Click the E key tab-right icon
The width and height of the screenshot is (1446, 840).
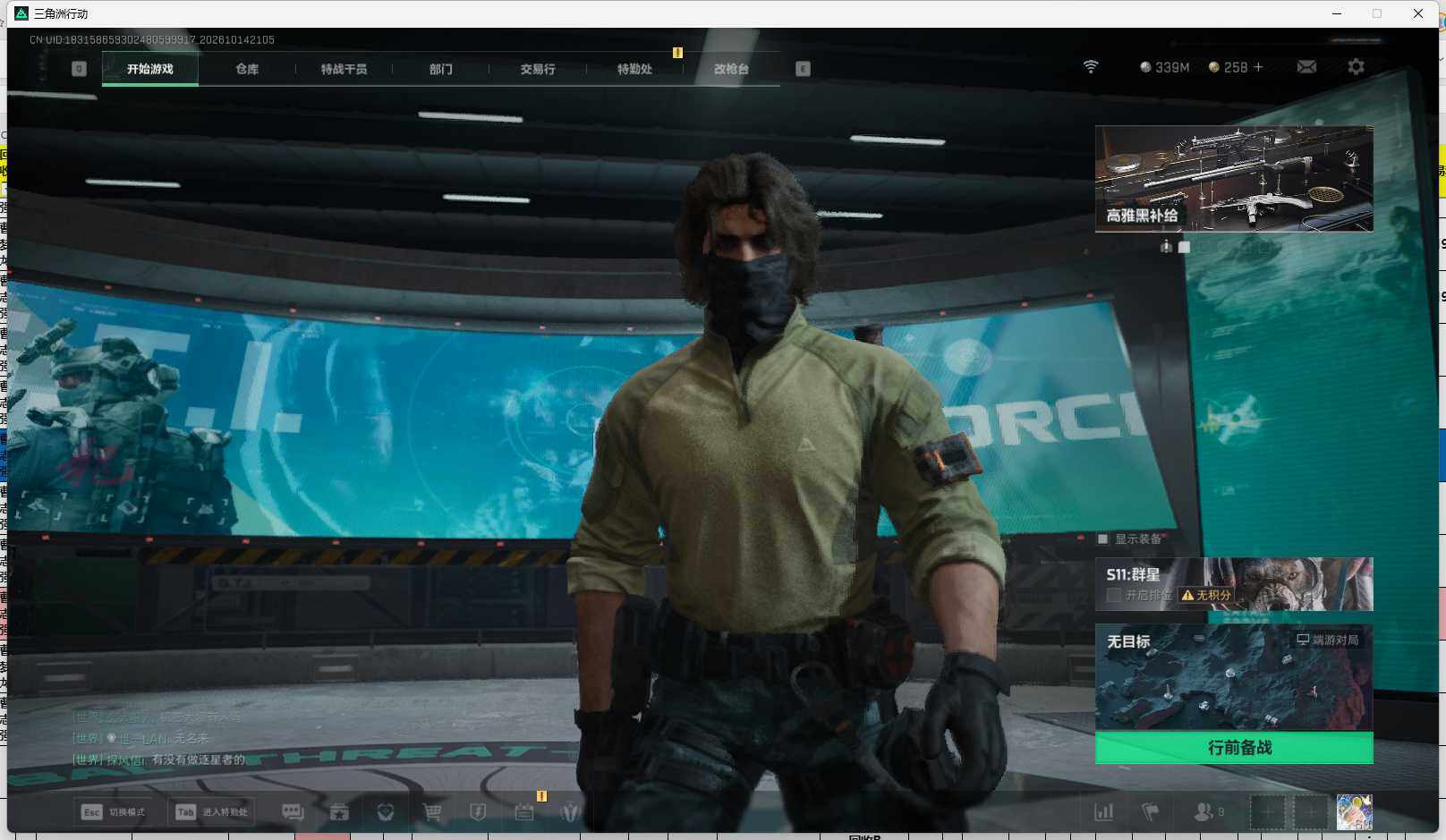tap(803, 69)
